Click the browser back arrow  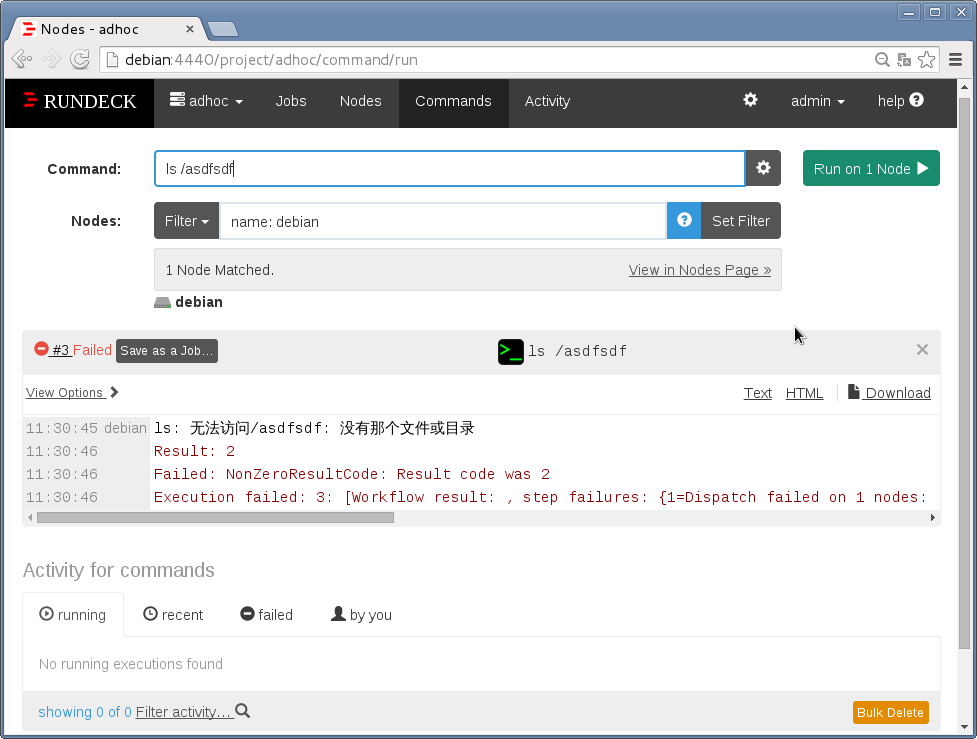coord(22,59)
